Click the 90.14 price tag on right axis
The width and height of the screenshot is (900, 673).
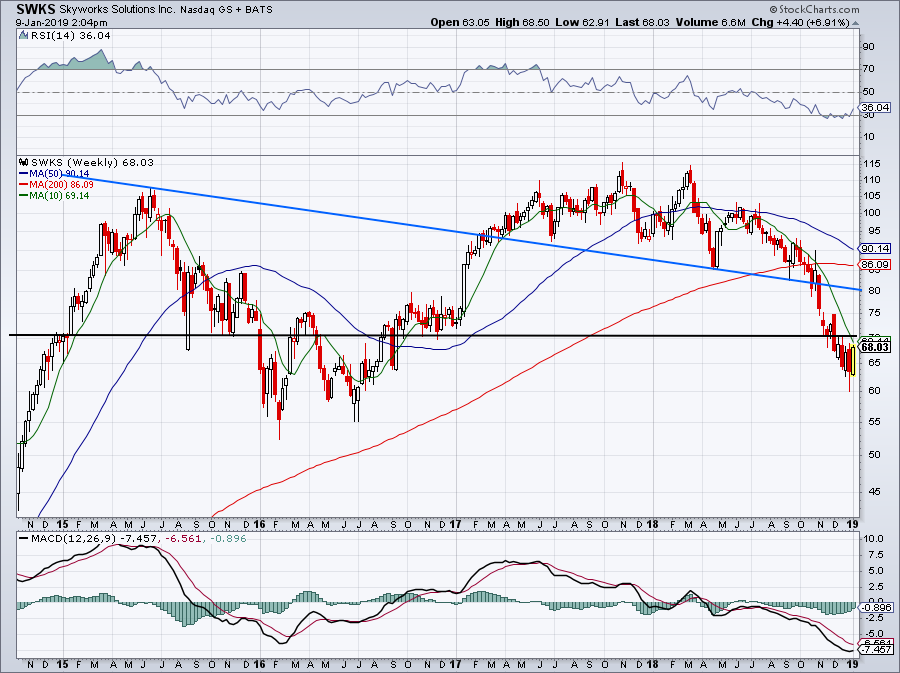pyautogui.click(x=876, y=248)
